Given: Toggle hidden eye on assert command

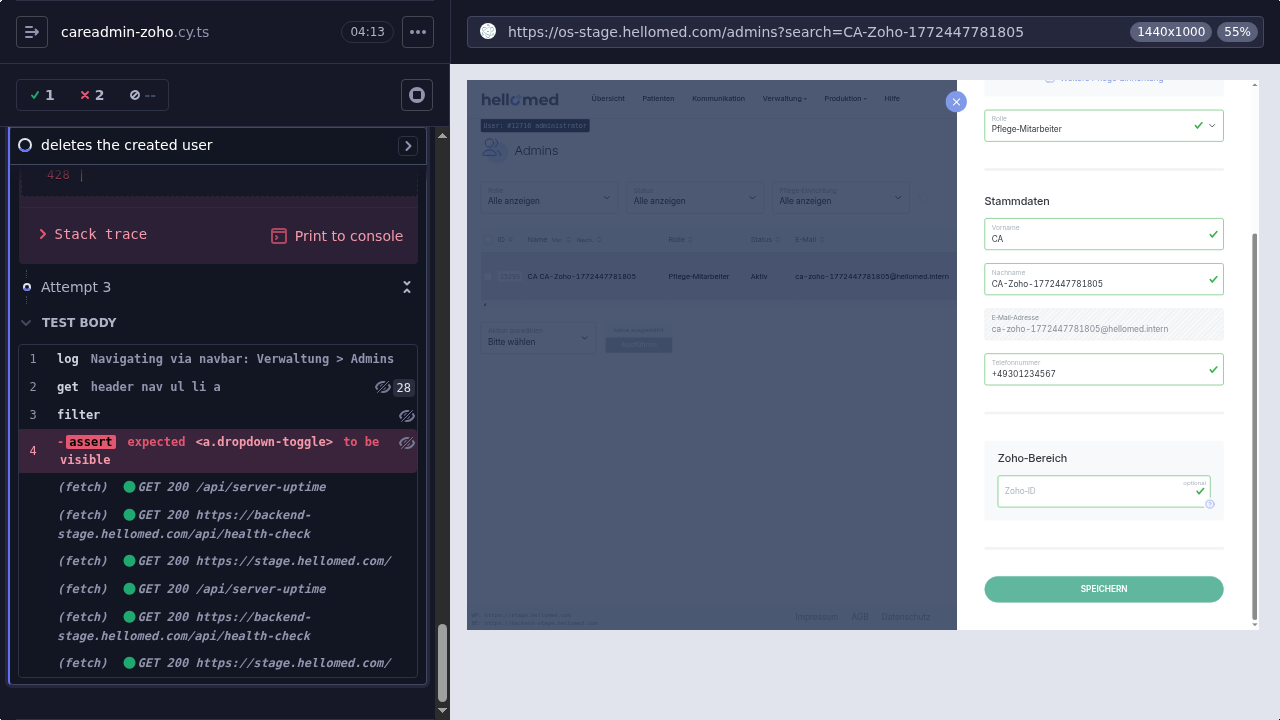Looking at the screenshot, I should click(406, 442).
